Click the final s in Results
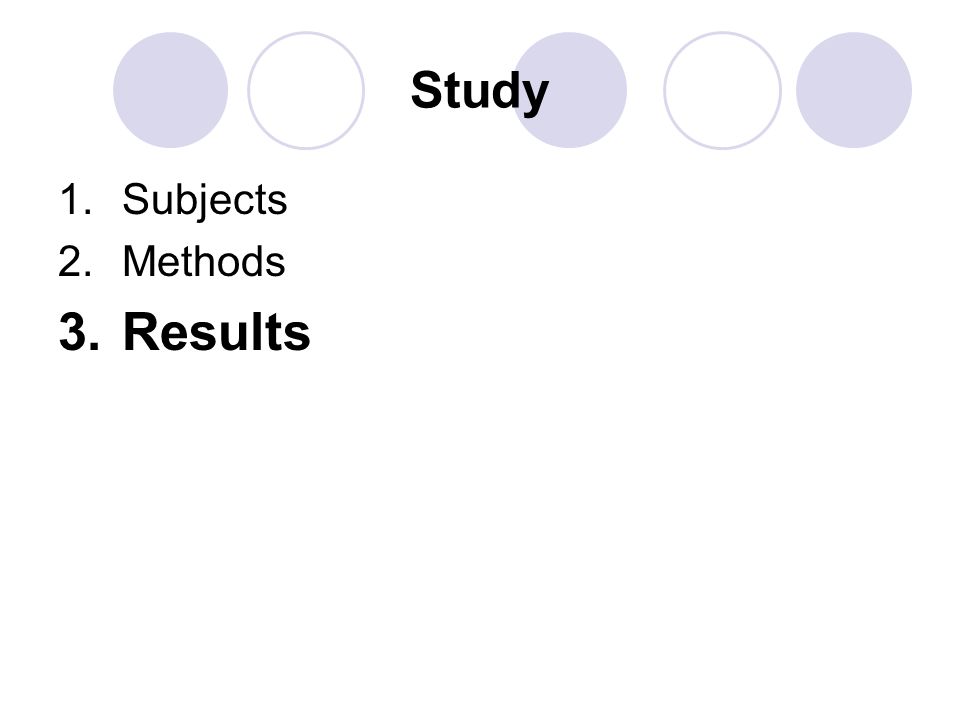The width and height of the screenshot is (960, 720). pyautogui.click(x=298, y=337)
